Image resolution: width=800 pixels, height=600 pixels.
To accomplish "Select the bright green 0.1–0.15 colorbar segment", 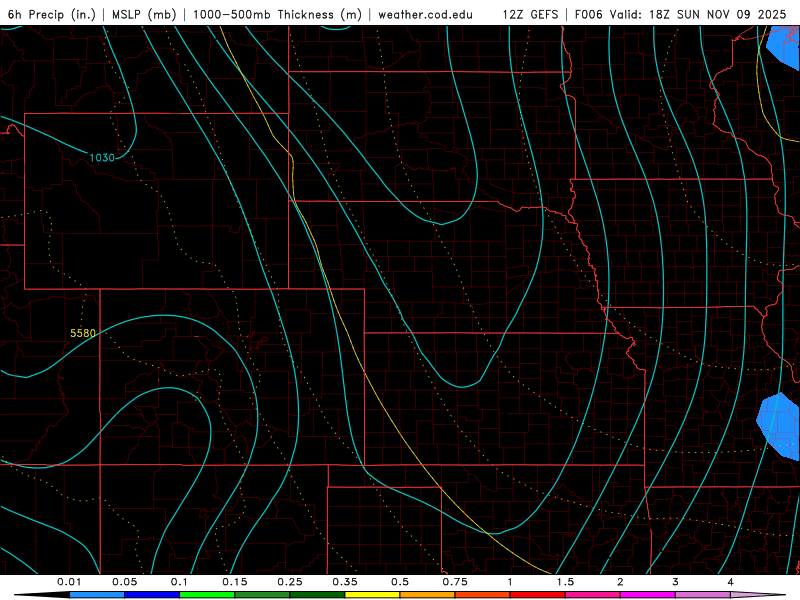I will tap(207, 595).
